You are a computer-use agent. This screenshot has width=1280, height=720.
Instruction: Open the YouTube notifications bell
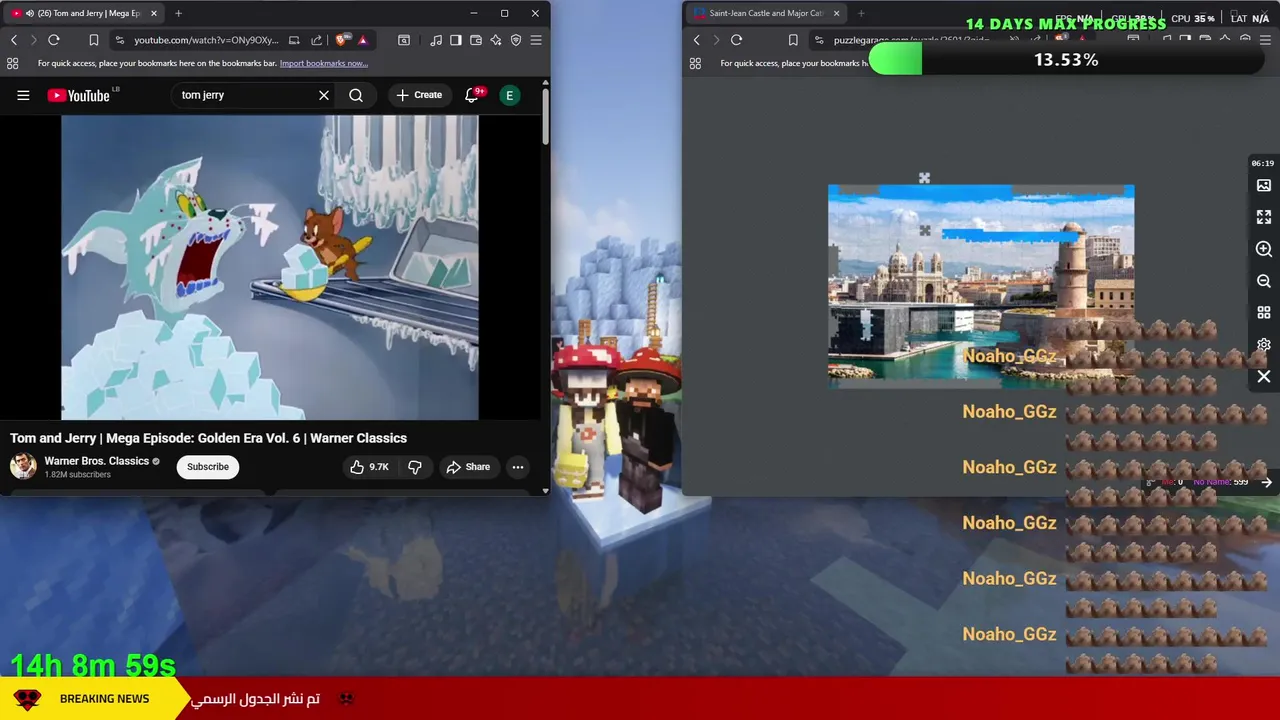pyautogui.click(x=472, y=95)
